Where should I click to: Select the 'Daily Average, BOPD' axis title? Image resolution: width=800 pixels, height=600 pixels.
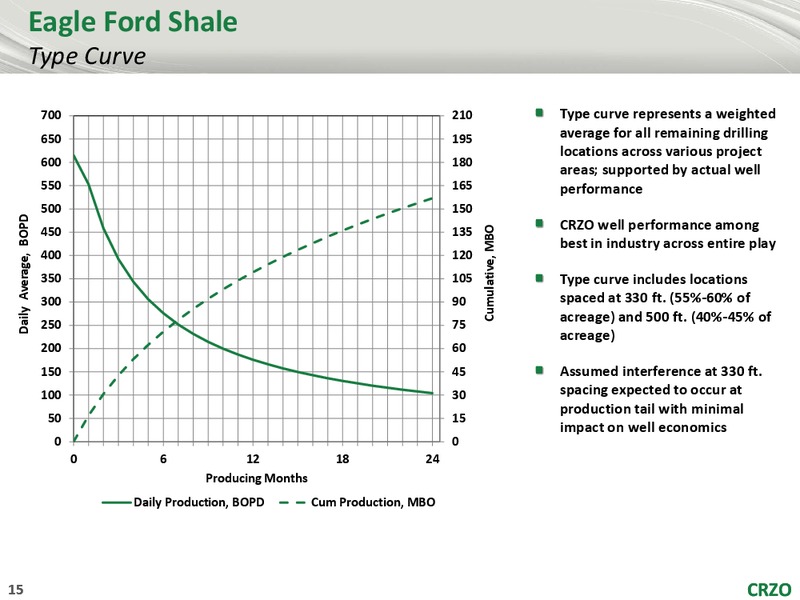[x=23, y=274]
